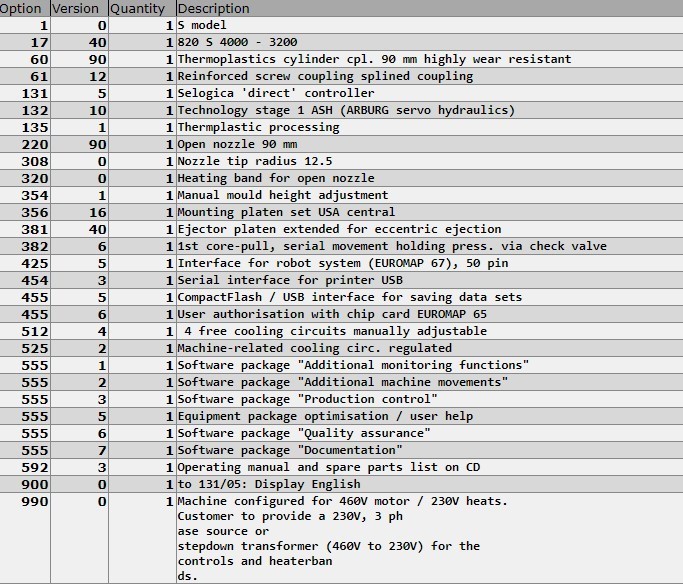Click the Version column header

79,8
